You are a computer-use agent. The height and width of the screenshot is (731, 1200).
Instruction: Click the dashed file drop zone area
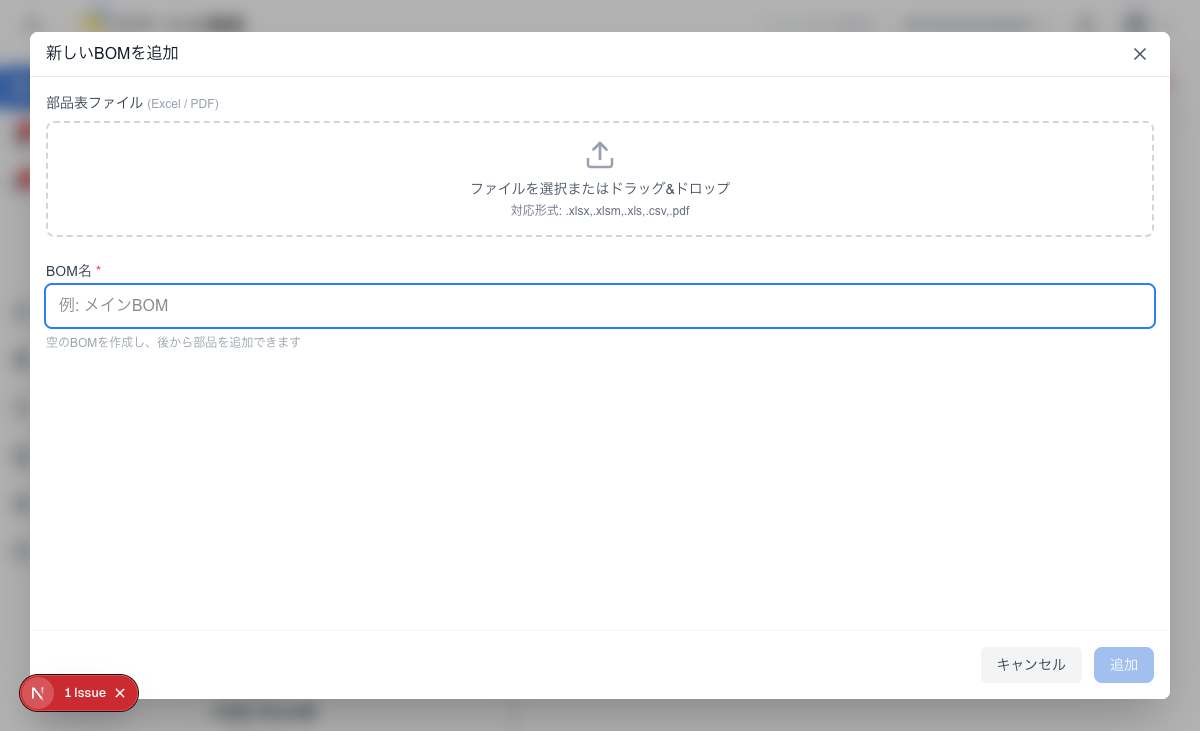(x=600, y=179)
